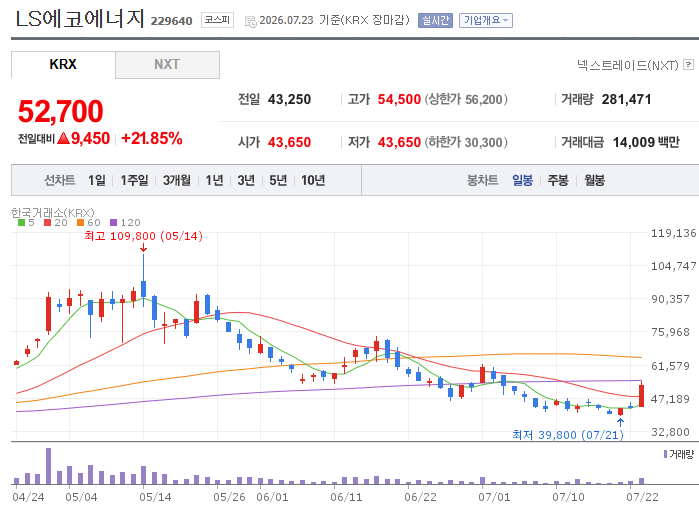The width and height of the screenshot is (699, 505).
Task: Select the 1일 line chart period
Action: click(97, 180)
